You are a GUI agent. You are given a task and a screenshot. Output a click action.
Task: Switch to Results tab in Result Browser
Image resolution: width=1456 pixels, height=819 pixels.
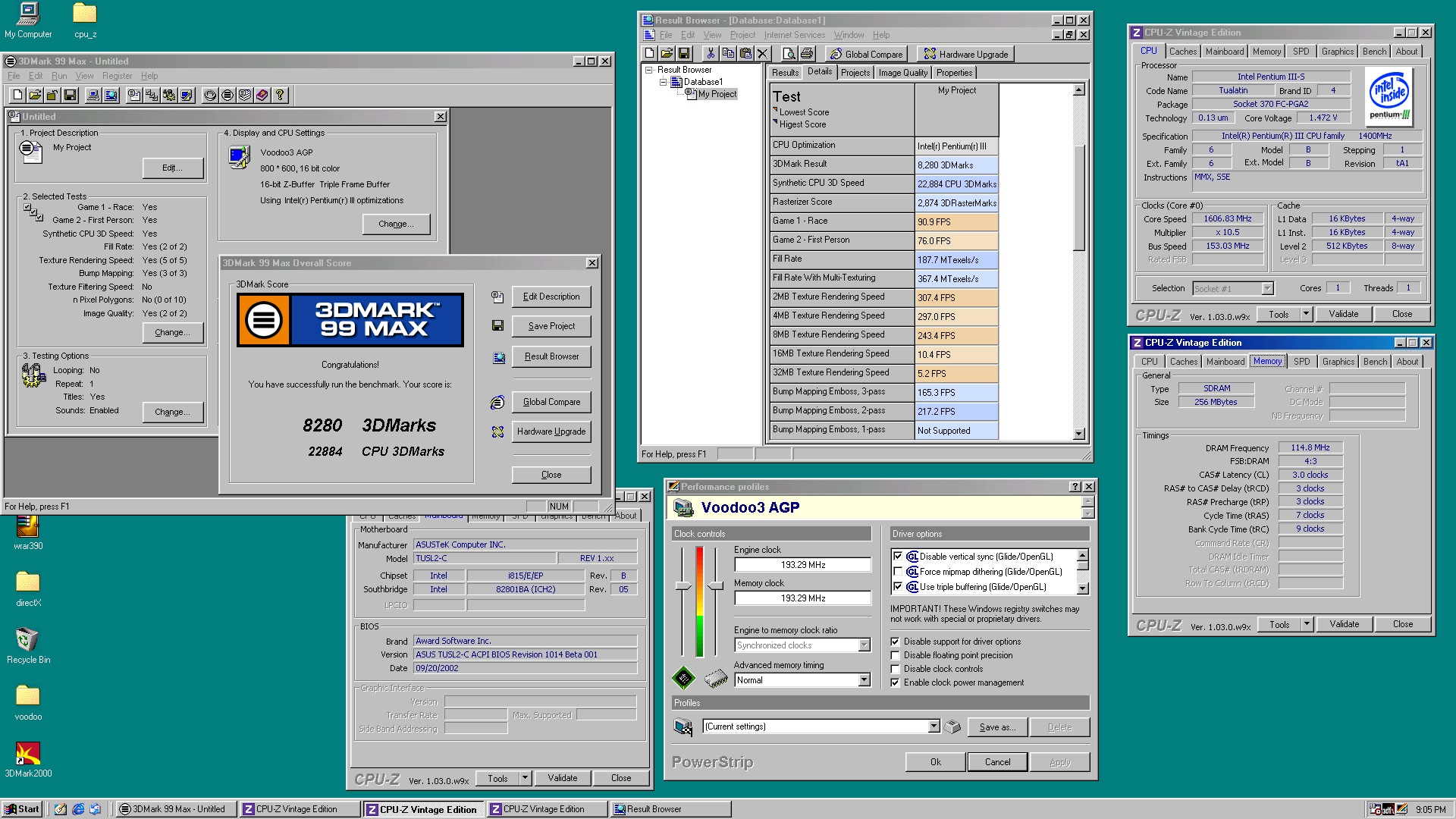tap(785, 73)
